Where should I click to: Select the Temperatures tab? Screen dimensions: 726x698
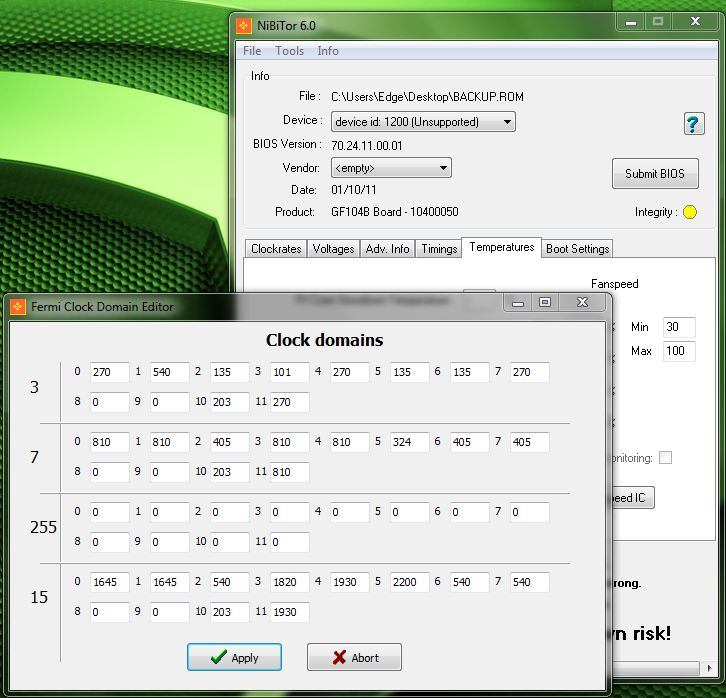coord(501,247)
